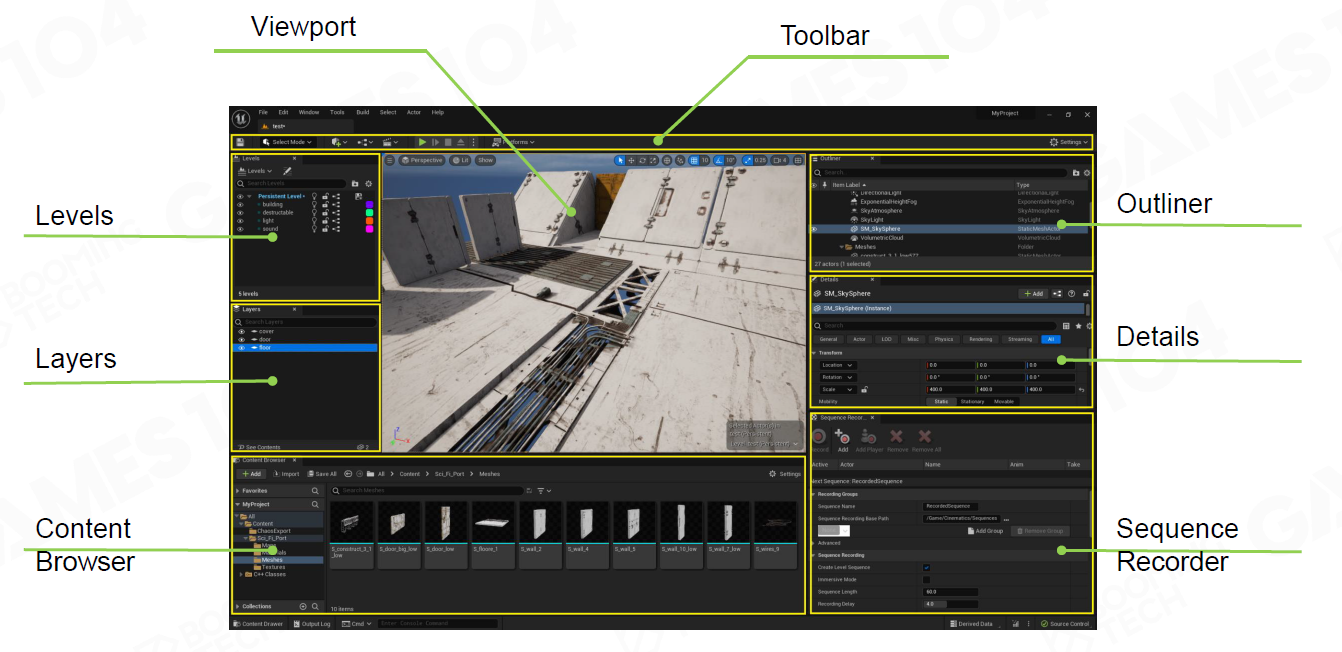Open the Tools menu
This screenshot has height=652, width=1342.
[x=337, y=112]
